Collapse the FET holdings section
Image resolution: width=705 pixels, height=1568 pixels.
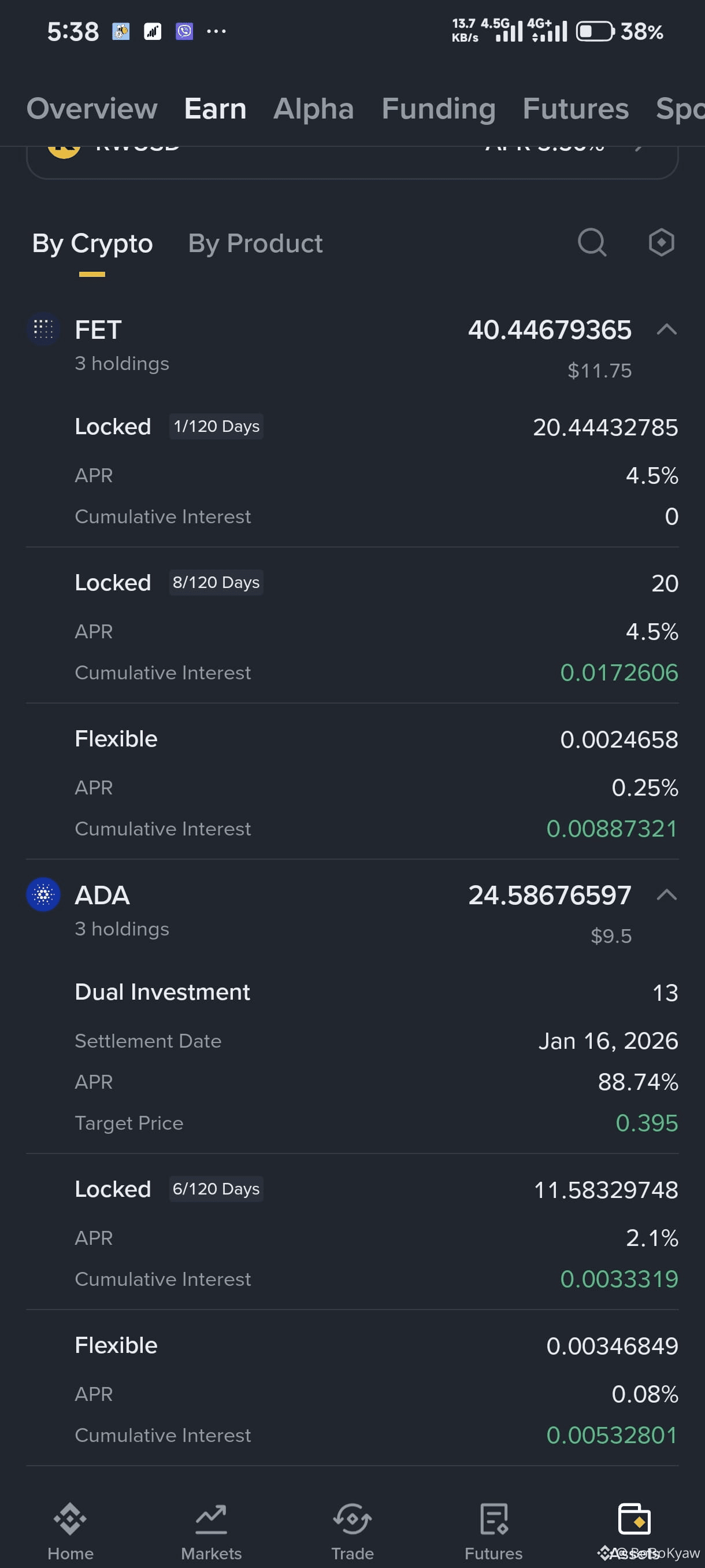[667, 330]
